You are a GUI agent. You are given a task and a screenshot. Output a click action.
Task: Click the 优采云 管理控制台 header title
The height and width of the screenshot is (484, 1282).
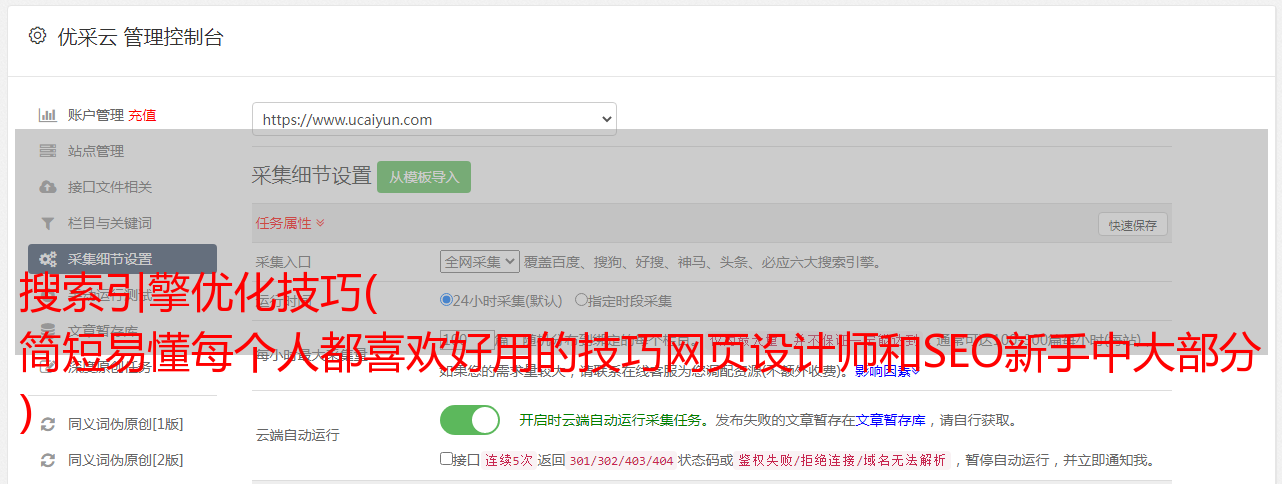coord(140,37)
